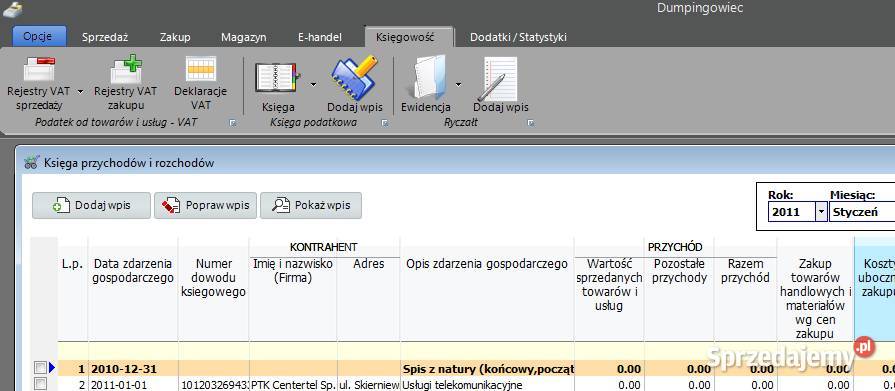
Task: Select the PTK Centertel Sp. cell
Action: pos(293,385)
